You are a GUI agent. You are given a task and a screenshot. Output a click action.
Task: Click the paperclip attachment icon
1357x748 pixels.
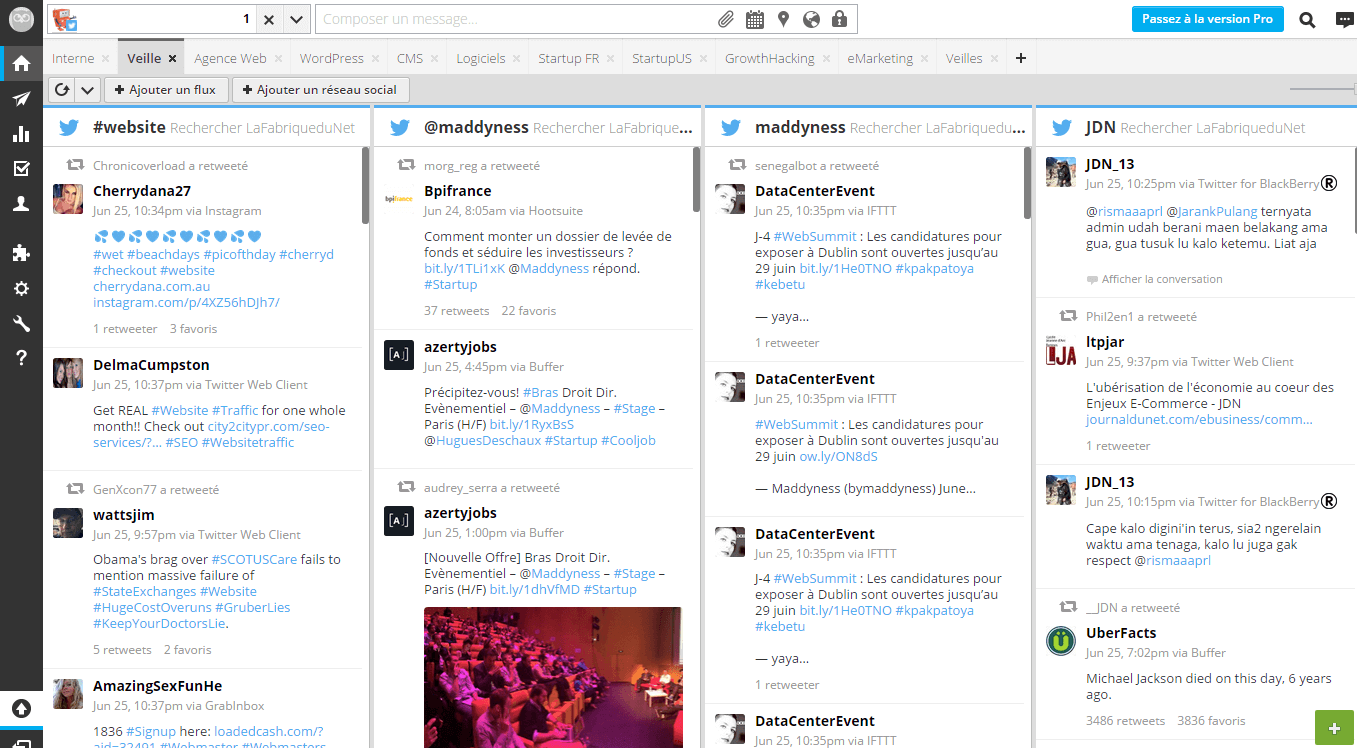(726, 19)
